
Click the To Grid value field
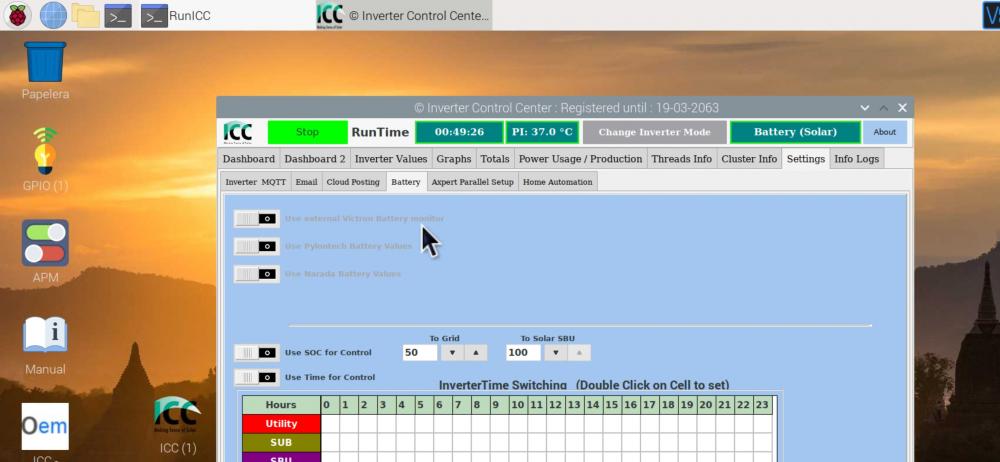420,353
